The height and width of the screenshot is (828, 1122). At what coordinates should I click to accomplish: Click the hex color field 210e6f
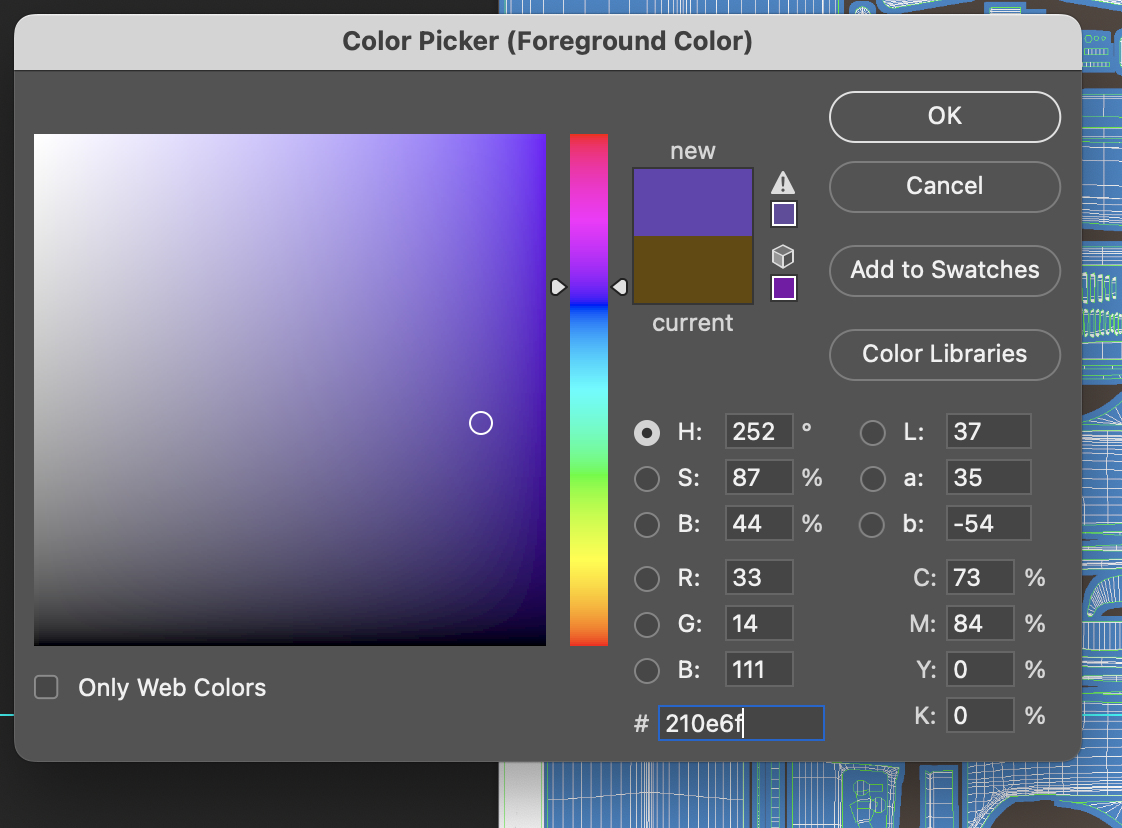tap(741, 723)
